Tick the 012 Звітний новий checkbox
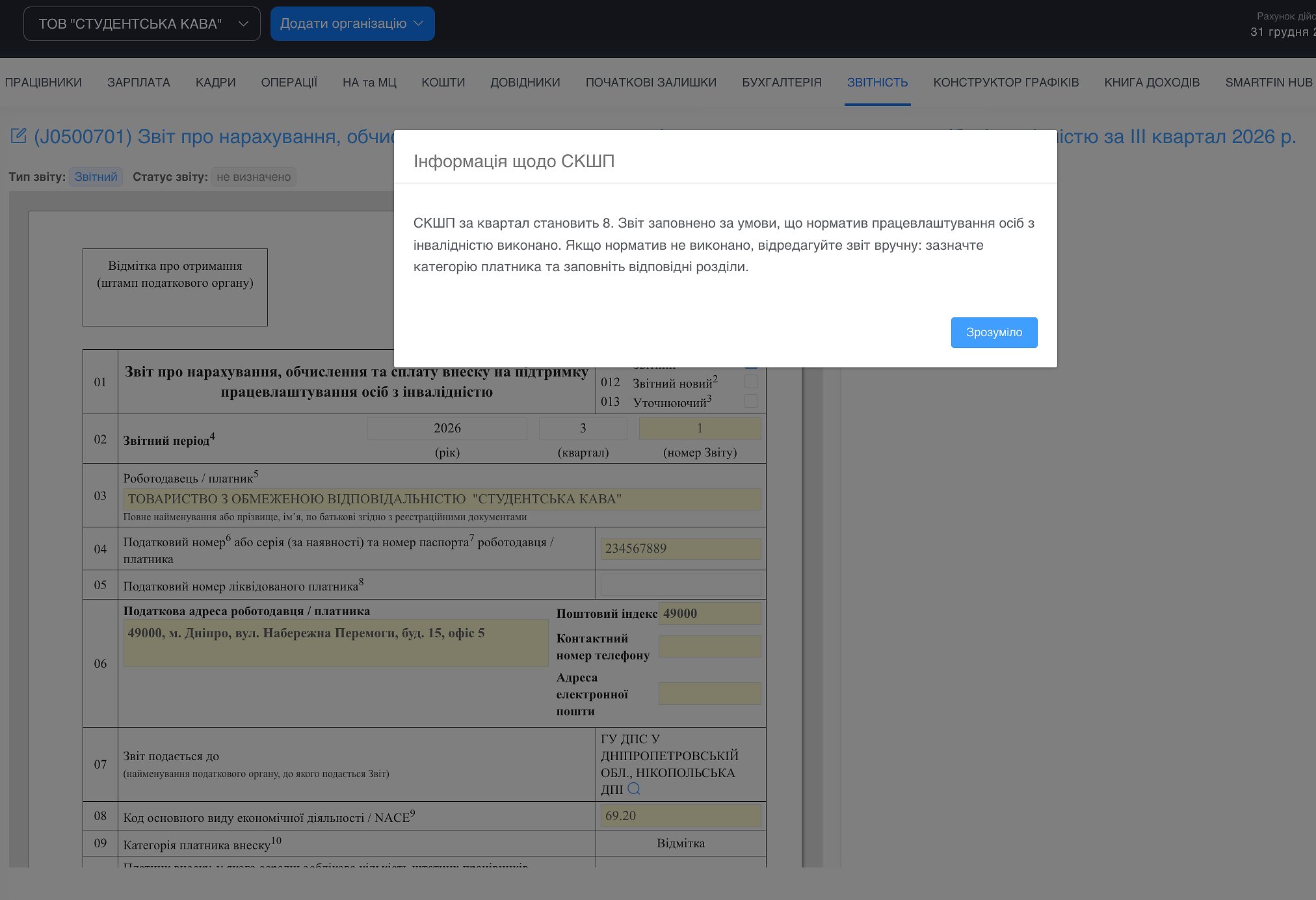This screenshot has height=900, width=1316. [751, 382]
